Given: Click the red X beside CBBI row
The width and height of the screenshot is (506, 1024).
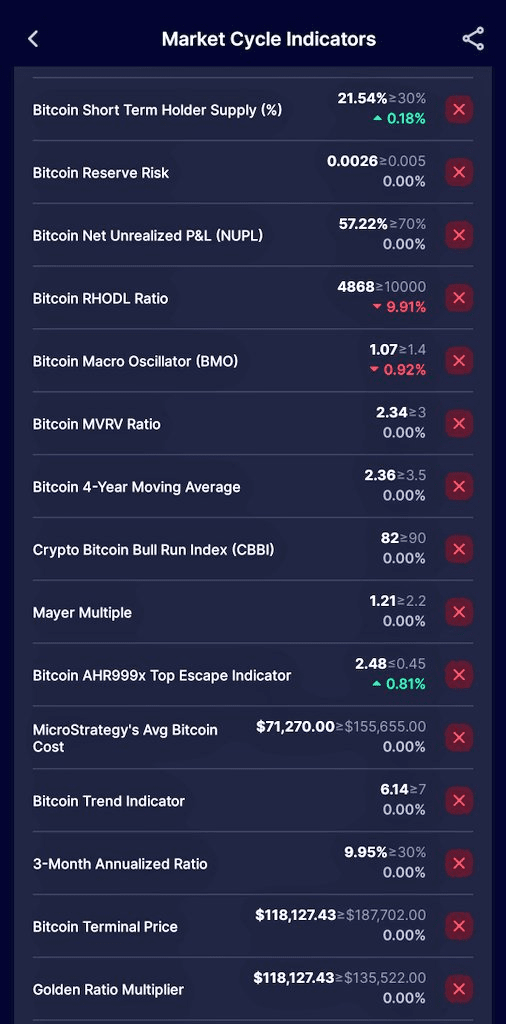Looking at the screenshot, I should click(x=459, y=549).
